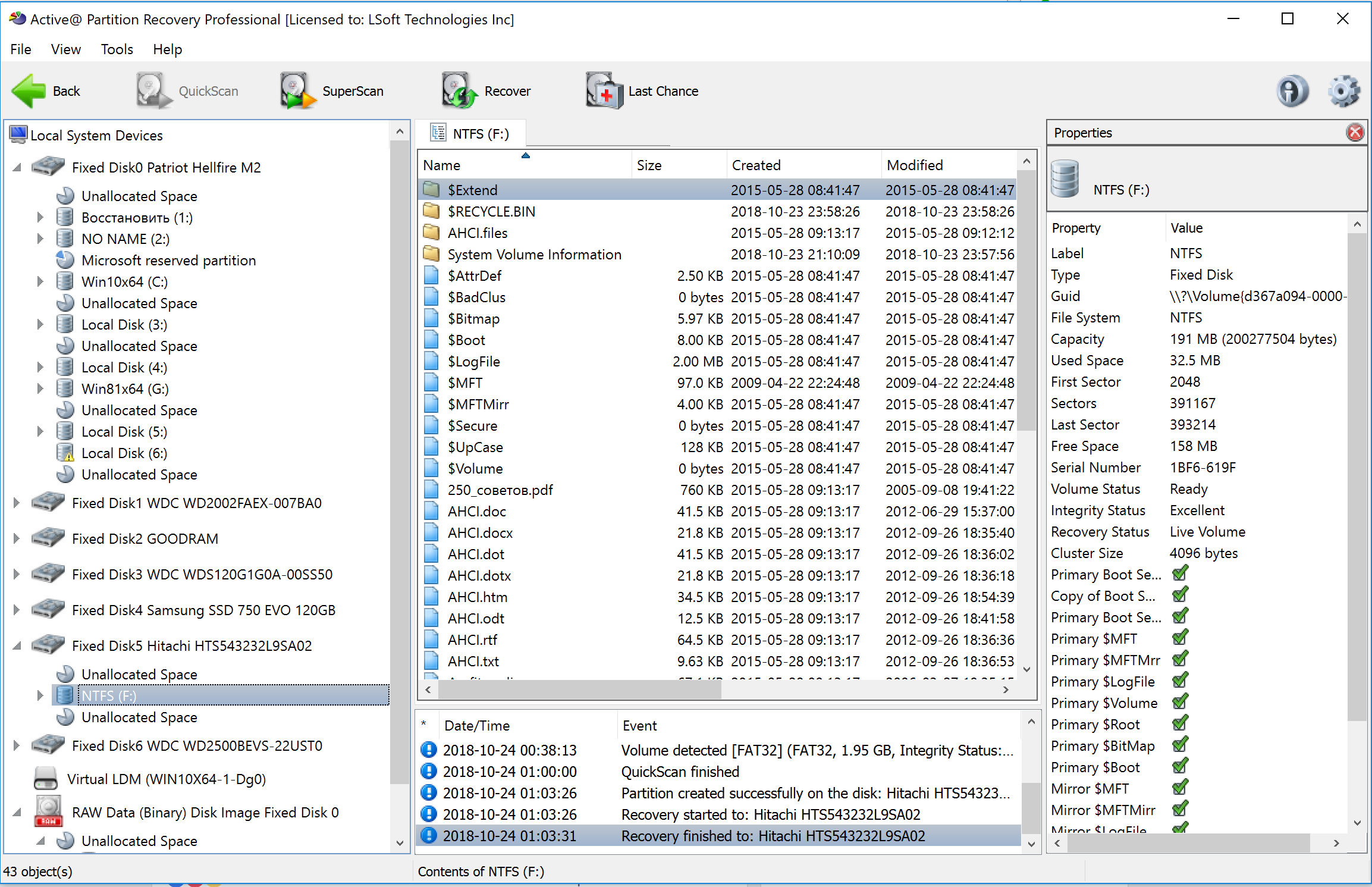The image size is (1372, 887).
Task: Open the View menu
Action: (65, 49)
